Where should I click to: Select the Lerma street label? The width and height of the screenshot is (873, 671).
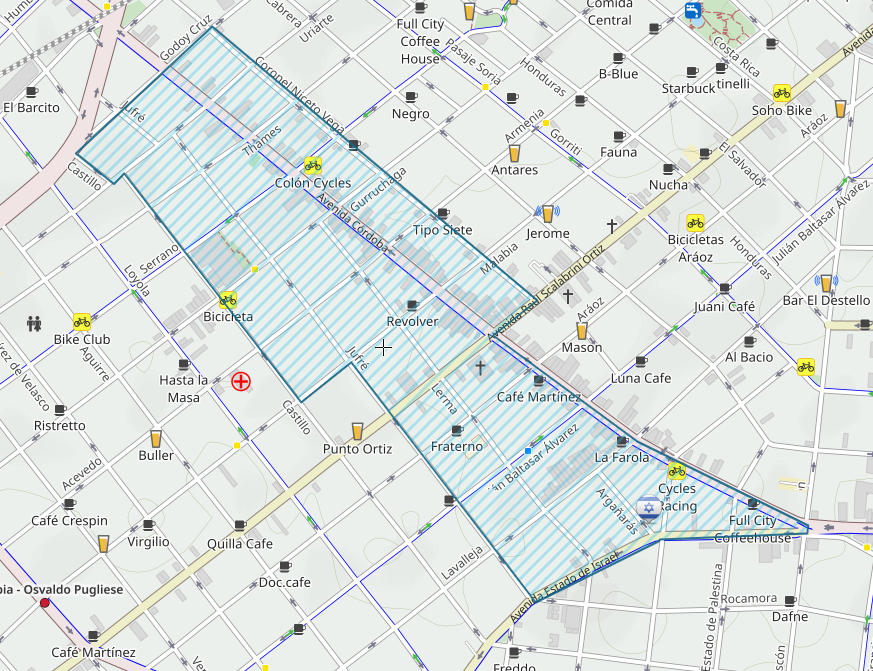click(444, 399)
